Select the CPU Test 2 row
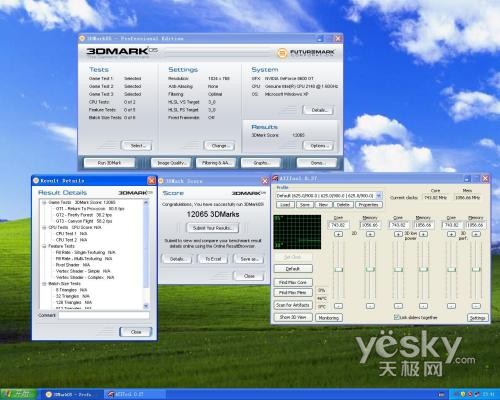The width and height of the screenshot is (500, 400). [x=71, y=240]
